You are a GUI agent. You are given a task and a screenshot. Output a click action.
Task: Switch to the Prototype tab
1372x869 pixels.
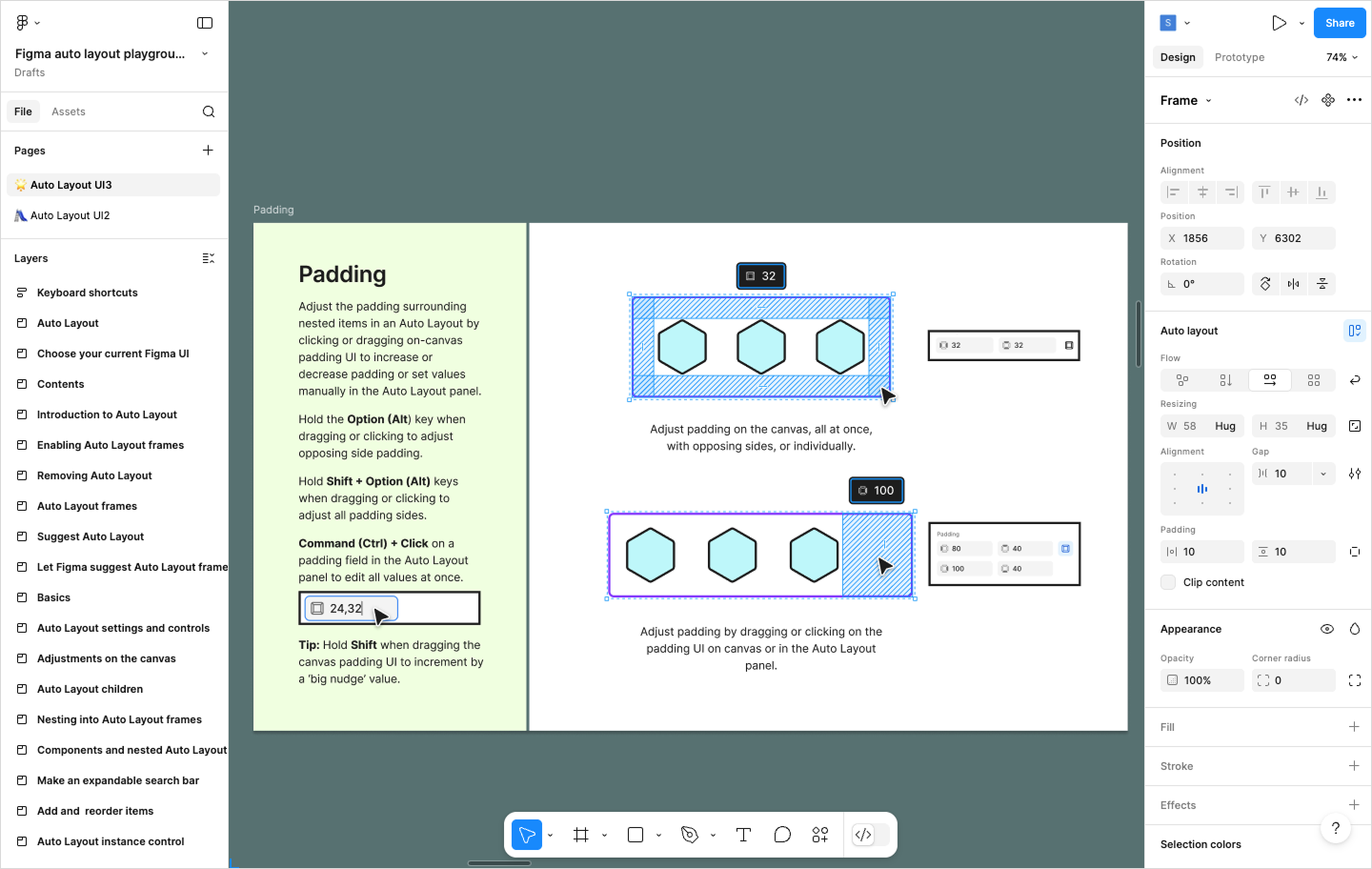[1239, 57]
